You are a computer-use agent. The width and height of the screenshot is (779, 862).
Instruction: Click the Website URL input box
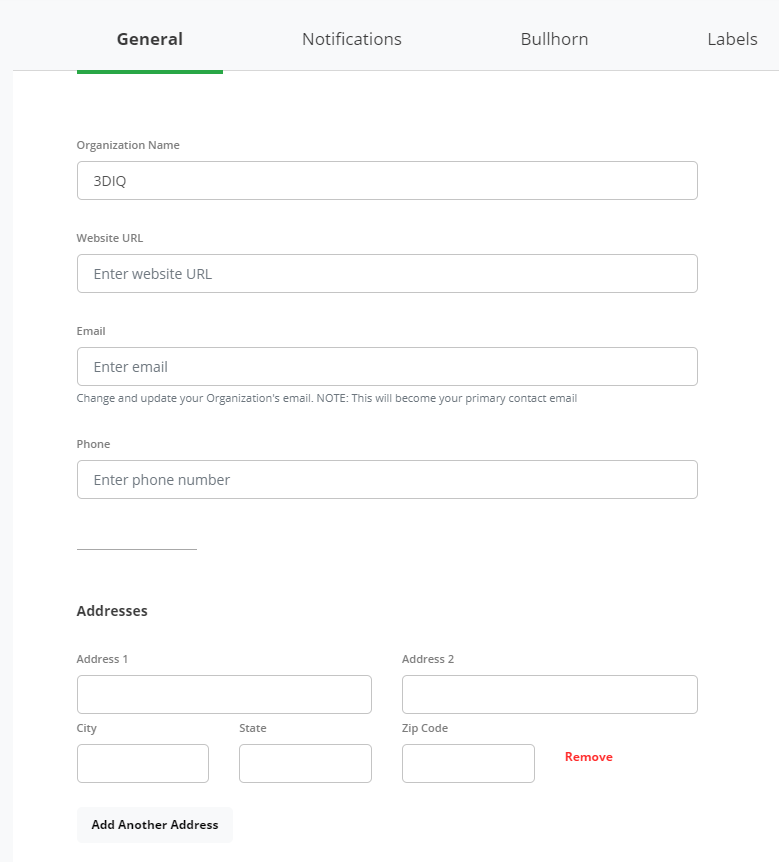pyautogui.click(x=387, y=273)
